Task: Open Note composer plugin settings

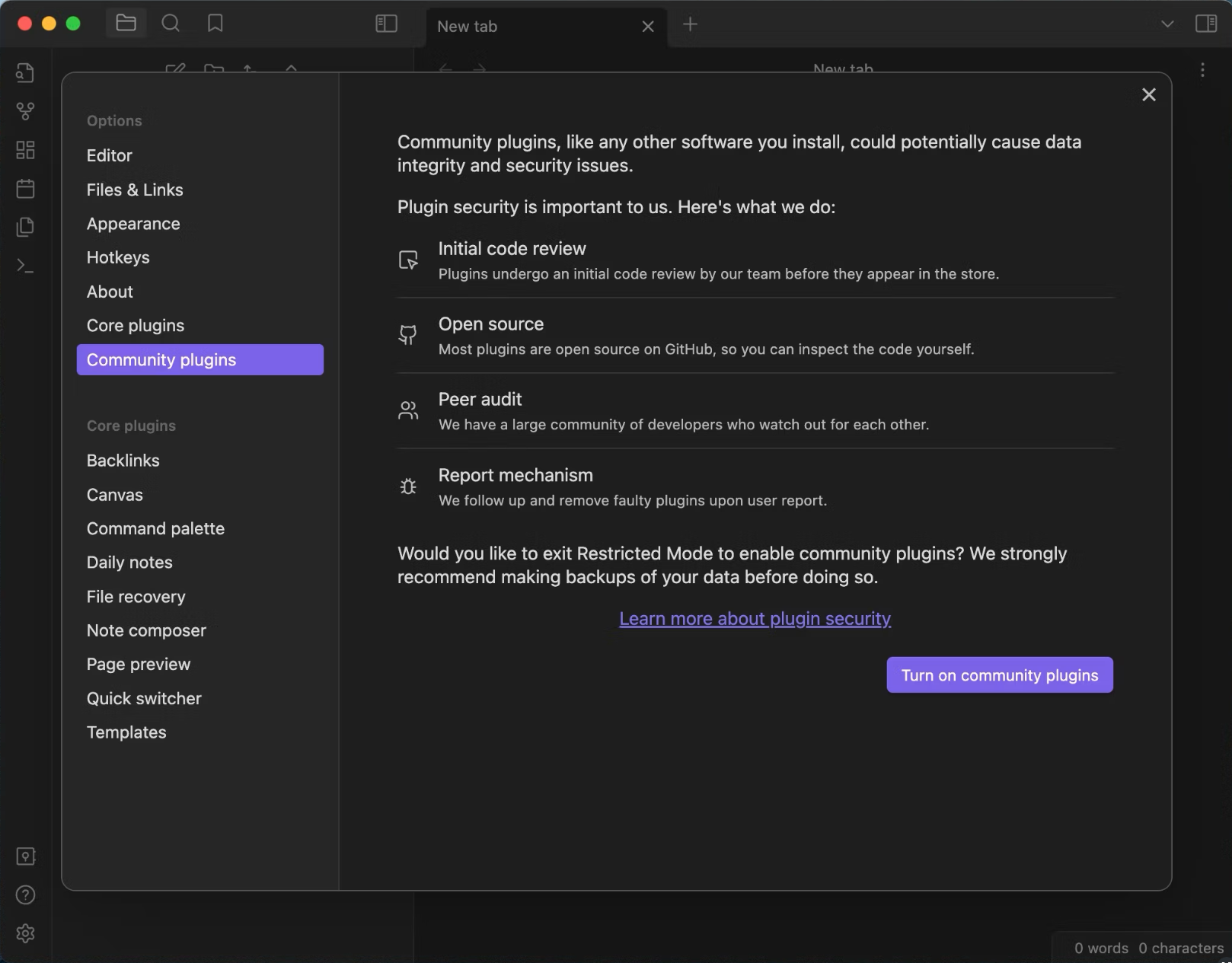Action: pos(200,630)
